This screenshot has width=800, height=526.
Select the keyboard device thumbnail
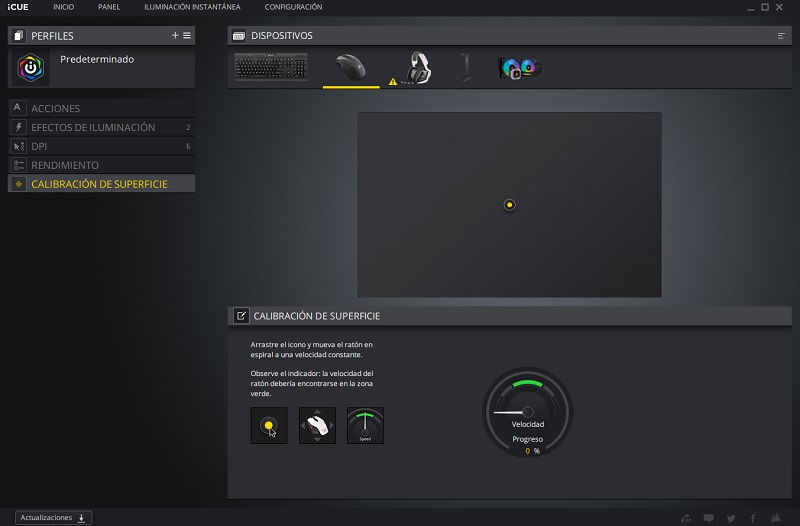[x=271, y=67]
